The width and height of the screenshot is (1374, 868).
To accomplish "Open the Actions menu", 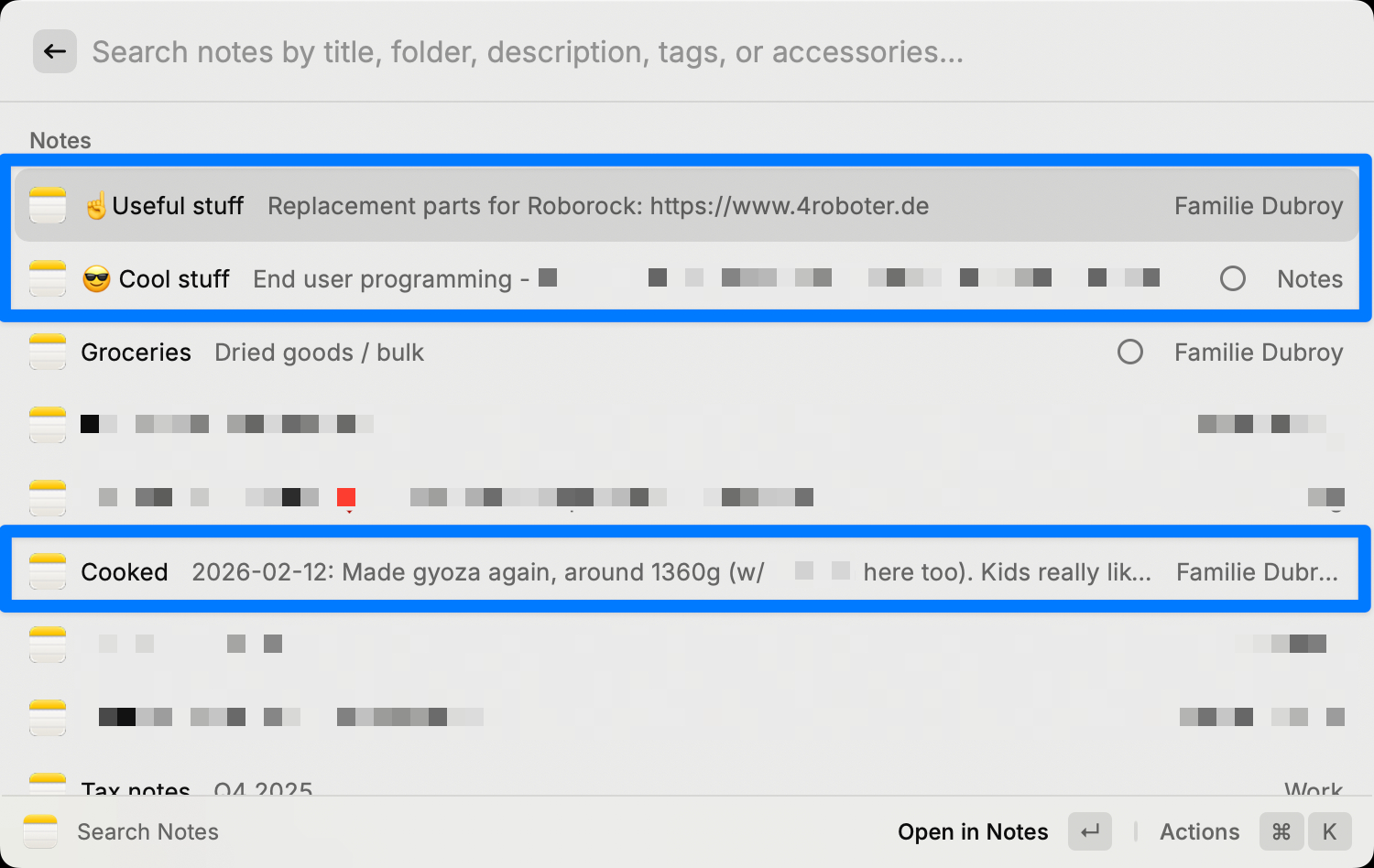I will 1199,831.
